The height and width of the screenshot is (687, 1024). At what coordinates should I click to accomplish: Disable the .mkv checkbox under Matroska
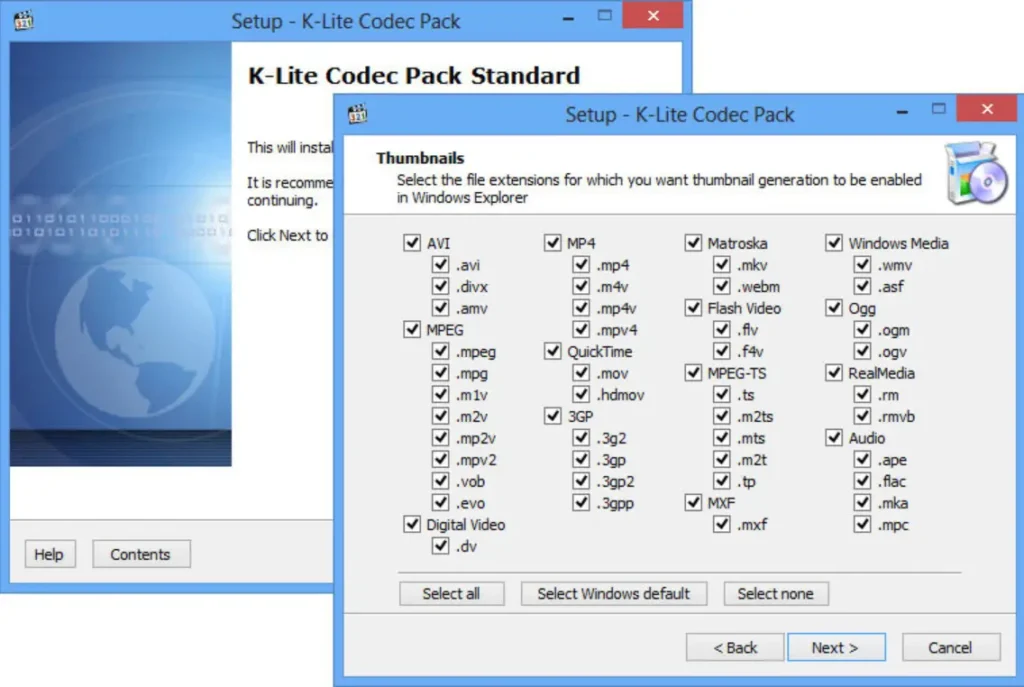pos(722,264)
